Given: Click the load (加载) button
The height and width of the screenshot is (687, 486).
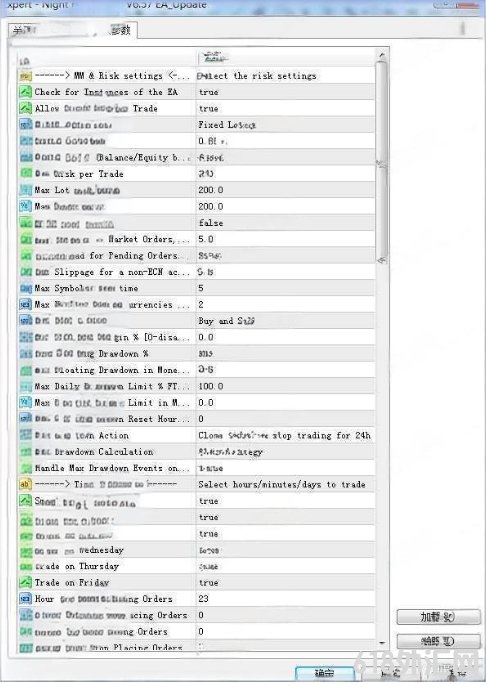Looking at the screenshot, I should [x=438, y=617].
